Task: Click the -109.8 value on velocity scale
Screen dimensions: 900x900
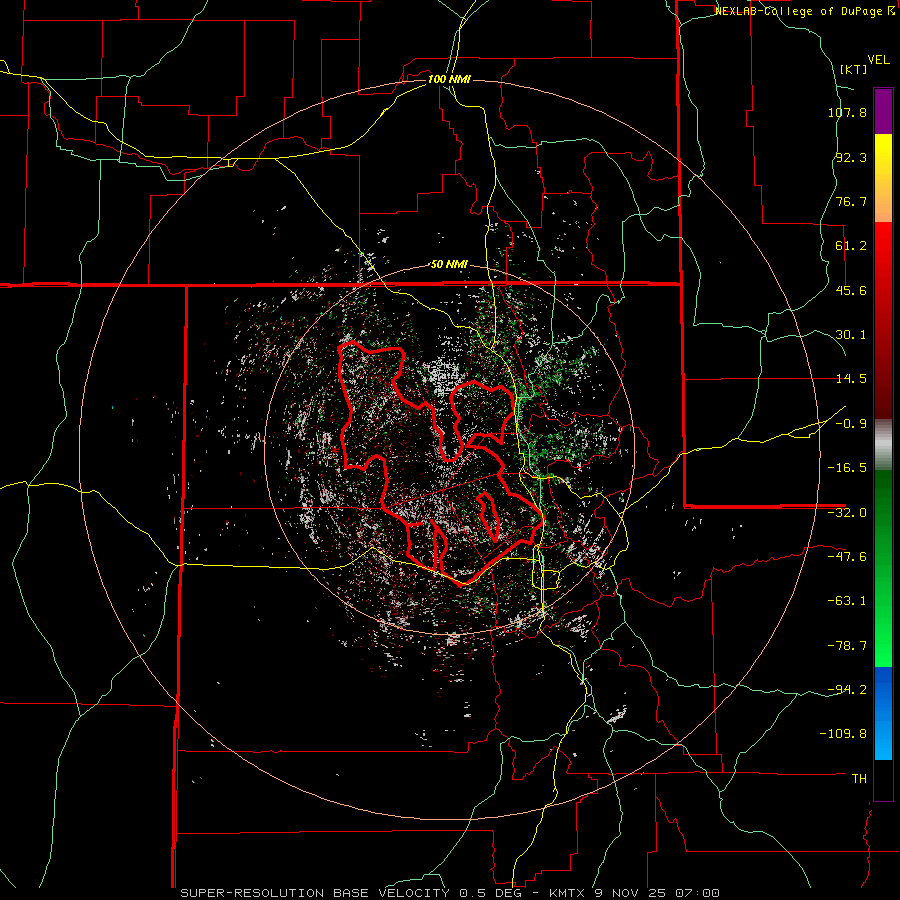Action: pyautogui.click(x=843, y=734)
